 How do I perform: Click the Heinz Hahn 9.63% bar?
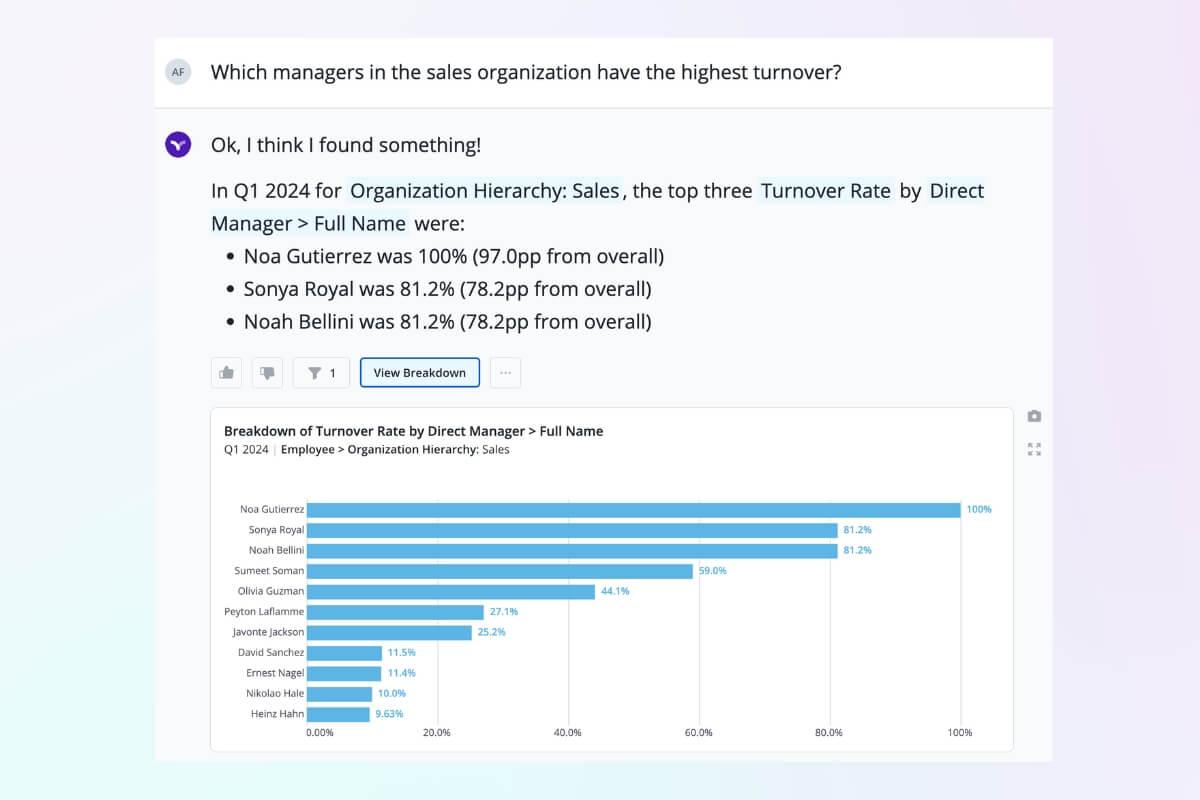338,715
